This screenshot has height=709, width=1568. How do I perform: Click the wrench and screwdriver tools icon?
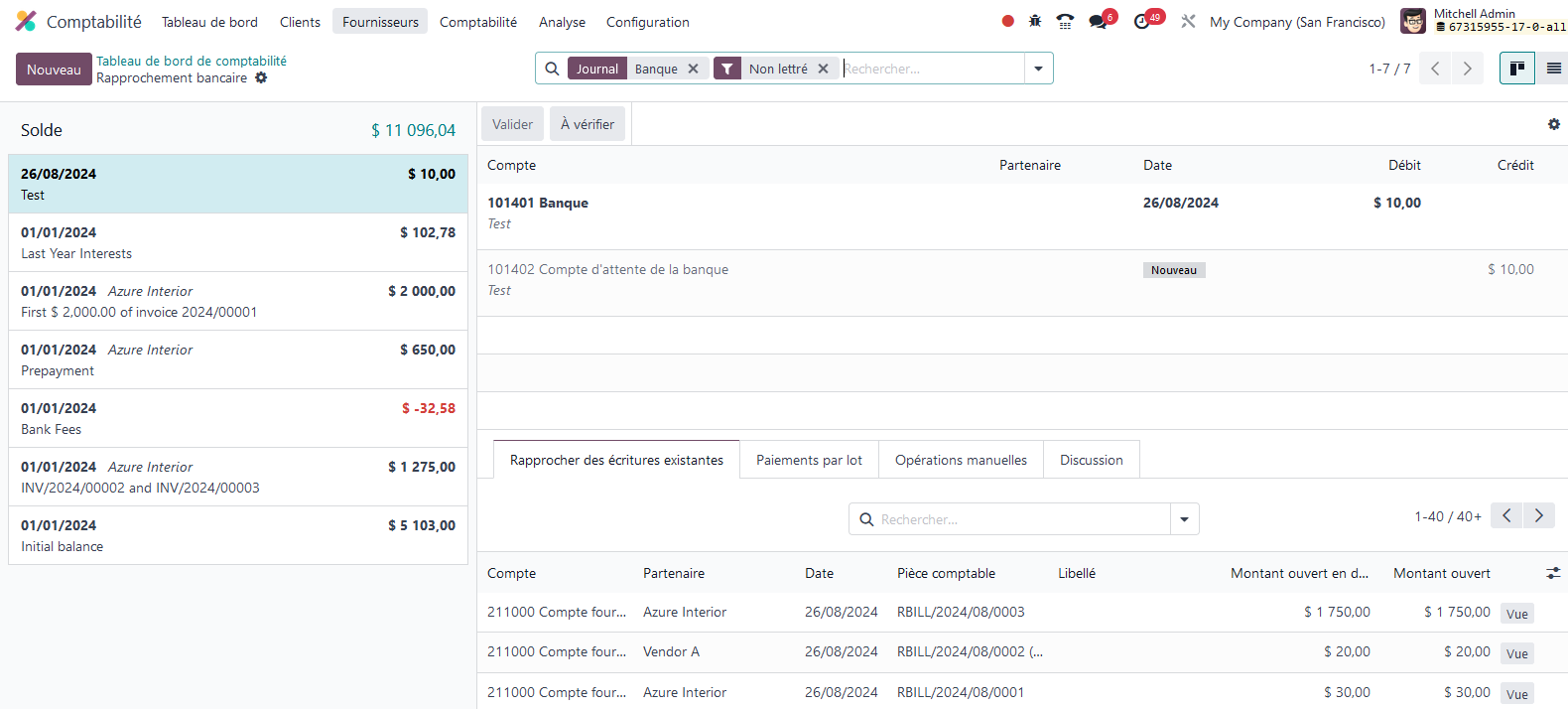point(1188,21)
